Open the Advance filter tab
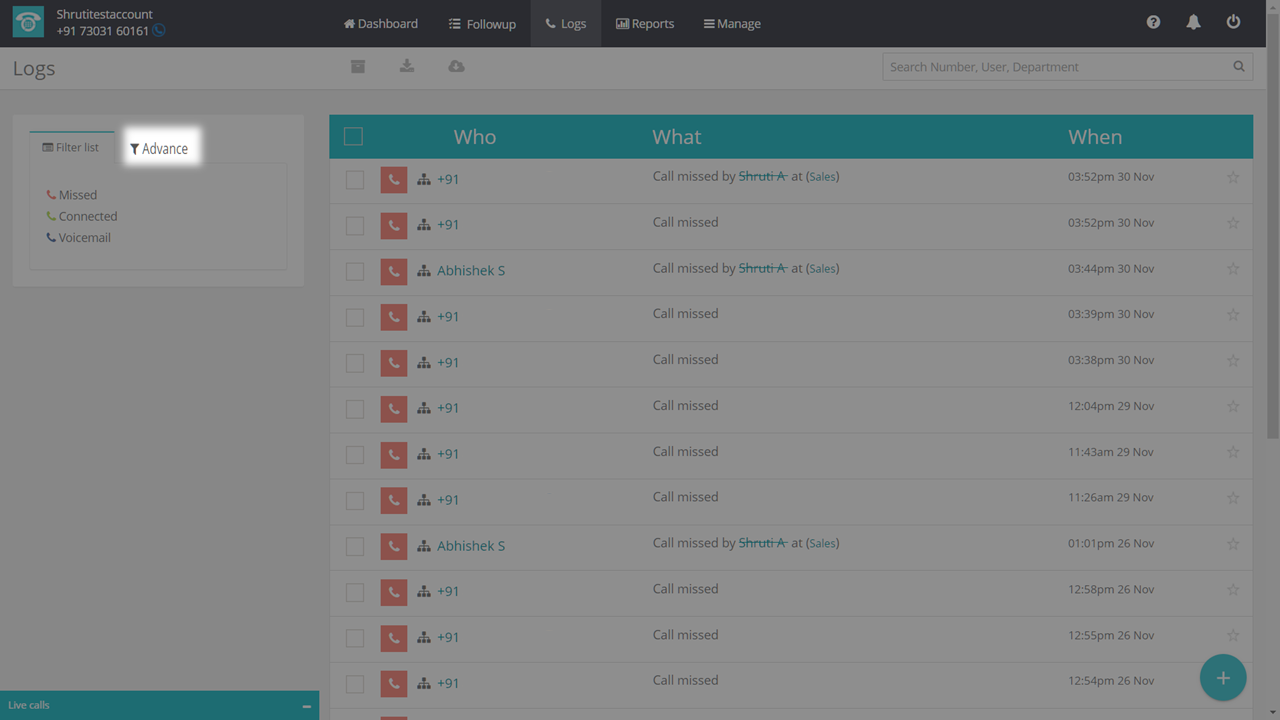 [x=159, y=148]
